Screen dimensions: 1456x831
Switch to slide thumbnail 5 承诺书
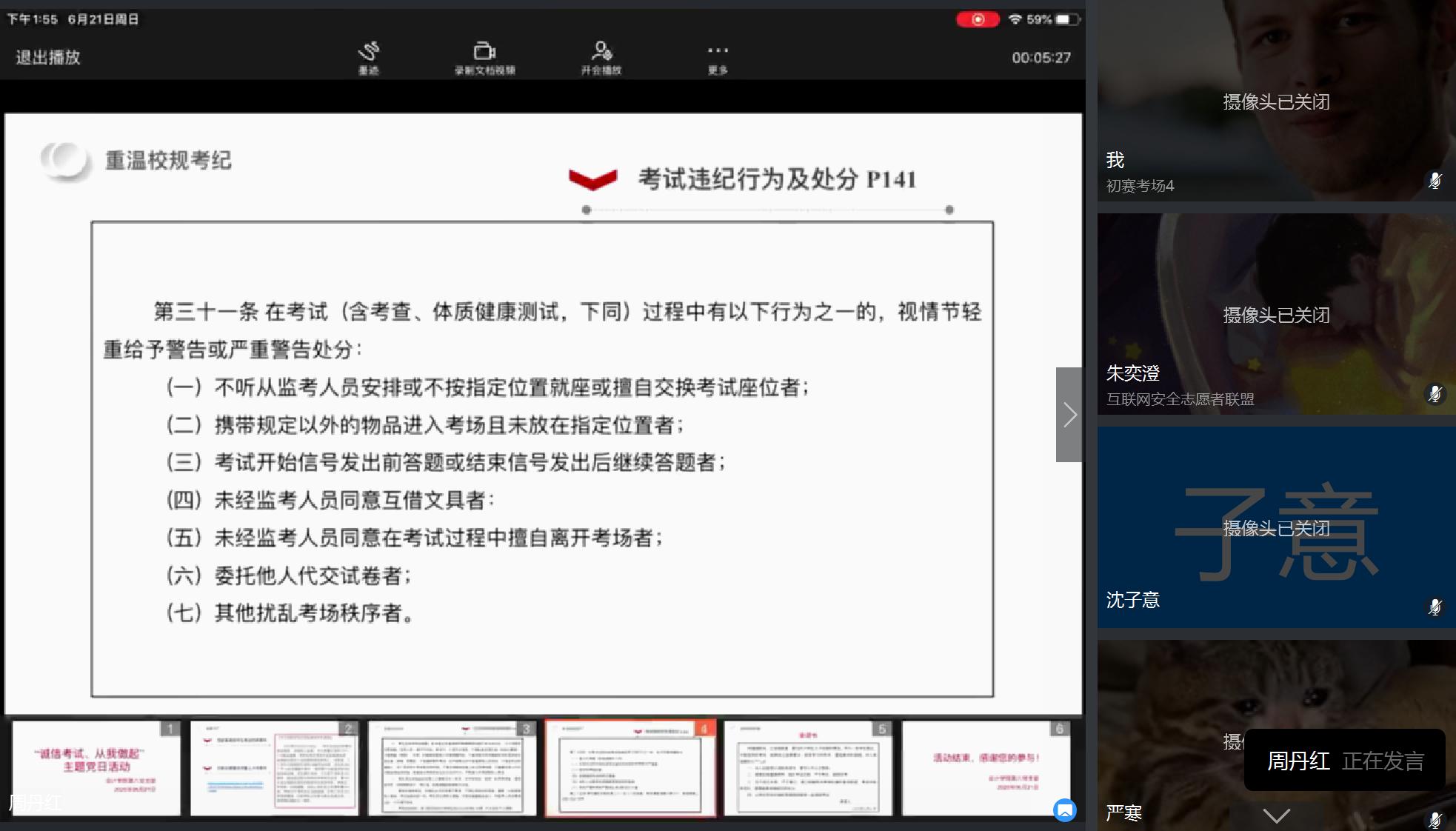807,769
